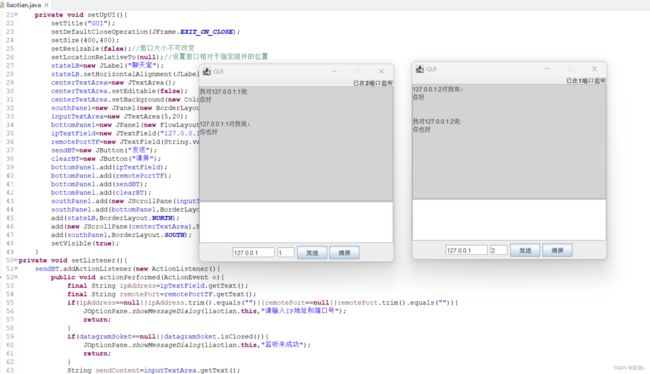Image resolution: width=650 pixels, height=374 pixels.
Task: Click the Java icon of the port-1-listening GUI window
Action: point(420,69)
